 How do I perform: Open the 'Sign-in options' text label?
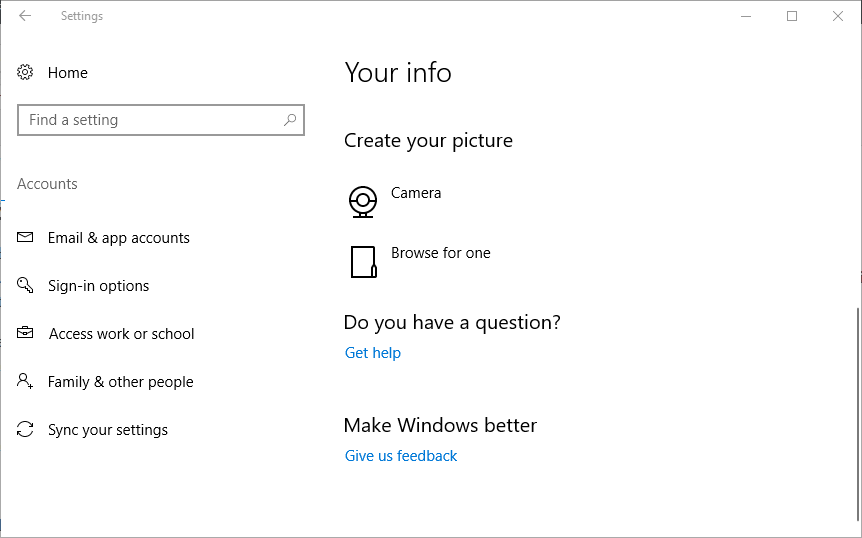[98, 286]
